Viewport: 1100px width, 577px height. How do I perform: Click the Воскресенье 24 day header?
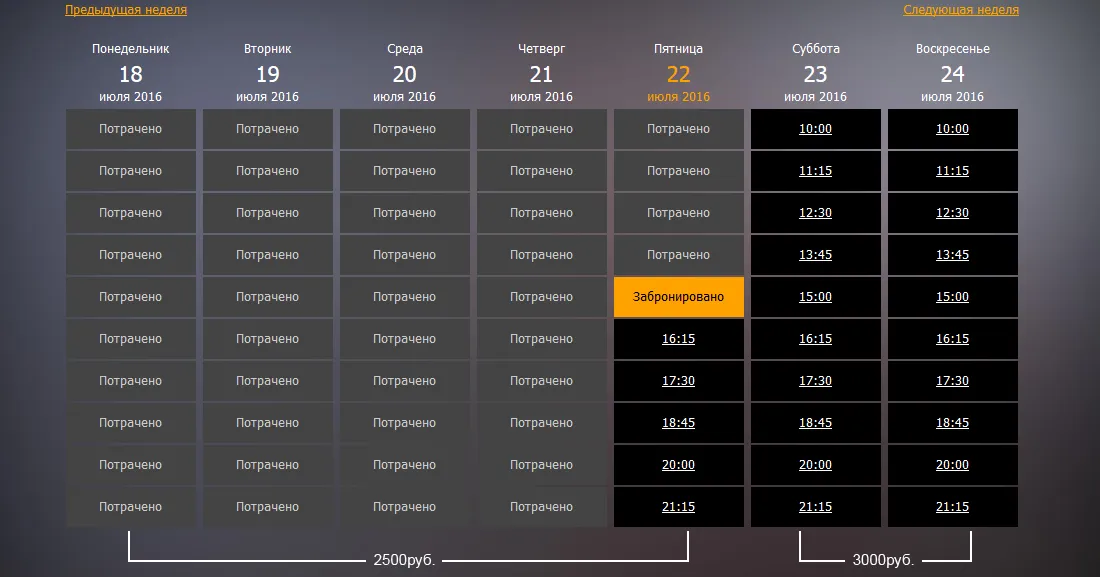point(953,73)
